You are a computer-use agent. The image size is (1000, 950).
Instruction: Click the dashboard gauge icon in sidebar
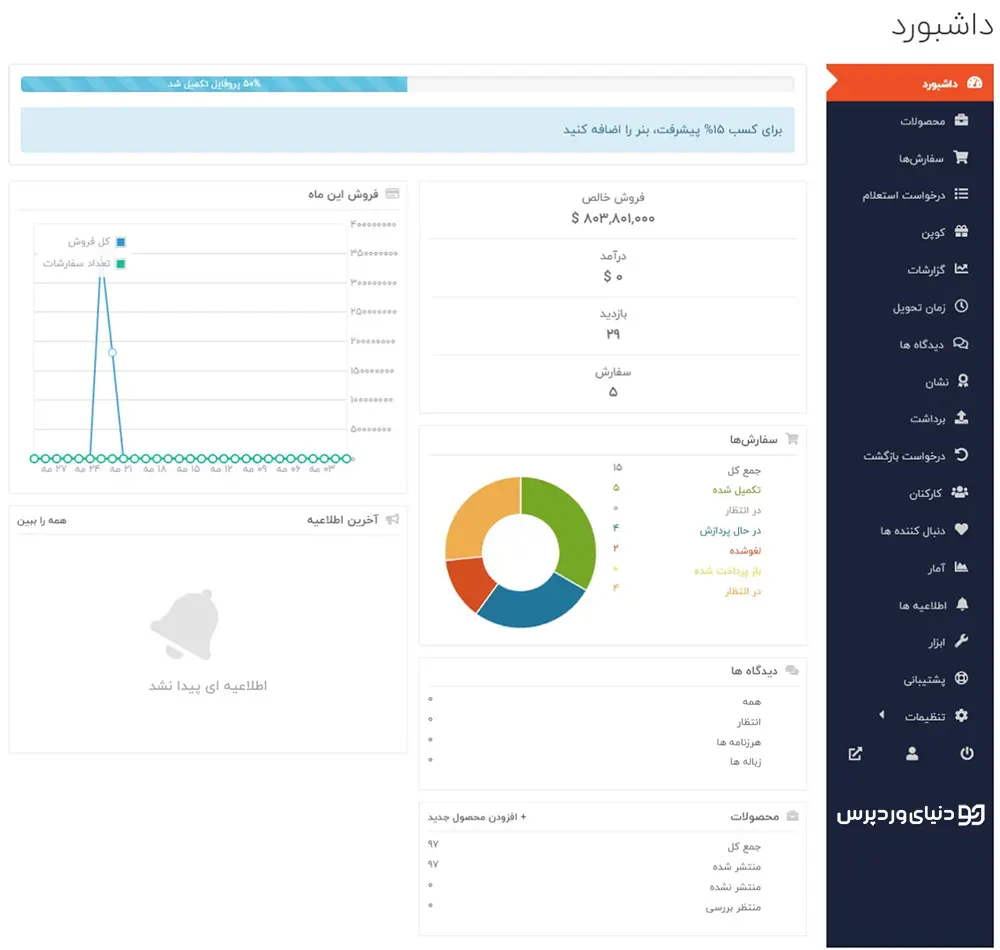974,83
